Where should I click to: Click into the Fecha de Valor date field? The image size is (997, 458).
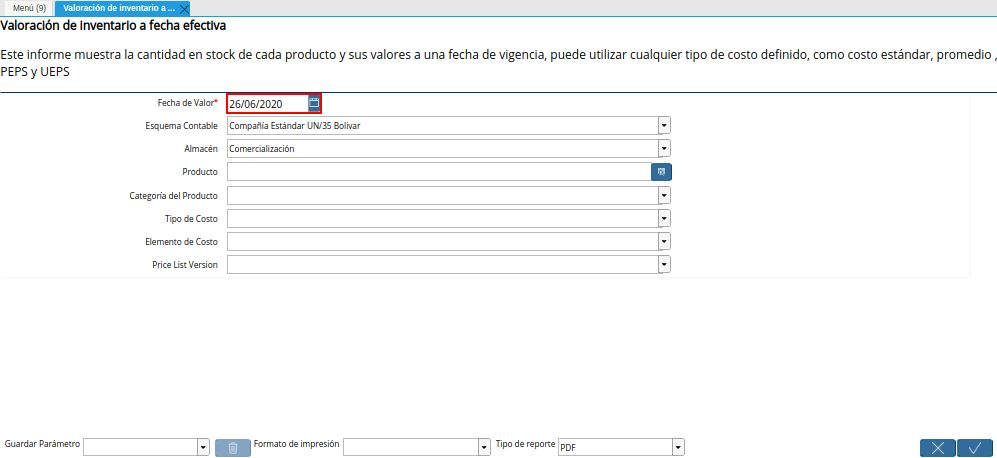(x=266, y=103)
